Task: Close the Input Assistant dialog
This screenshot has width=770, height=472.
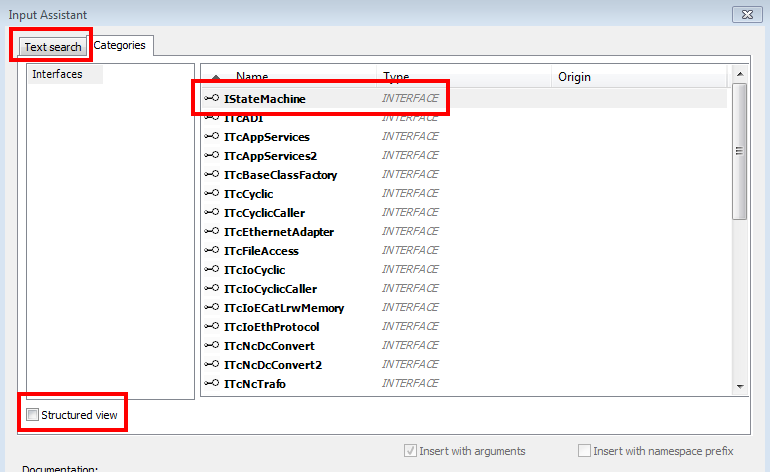Action: 747,15
